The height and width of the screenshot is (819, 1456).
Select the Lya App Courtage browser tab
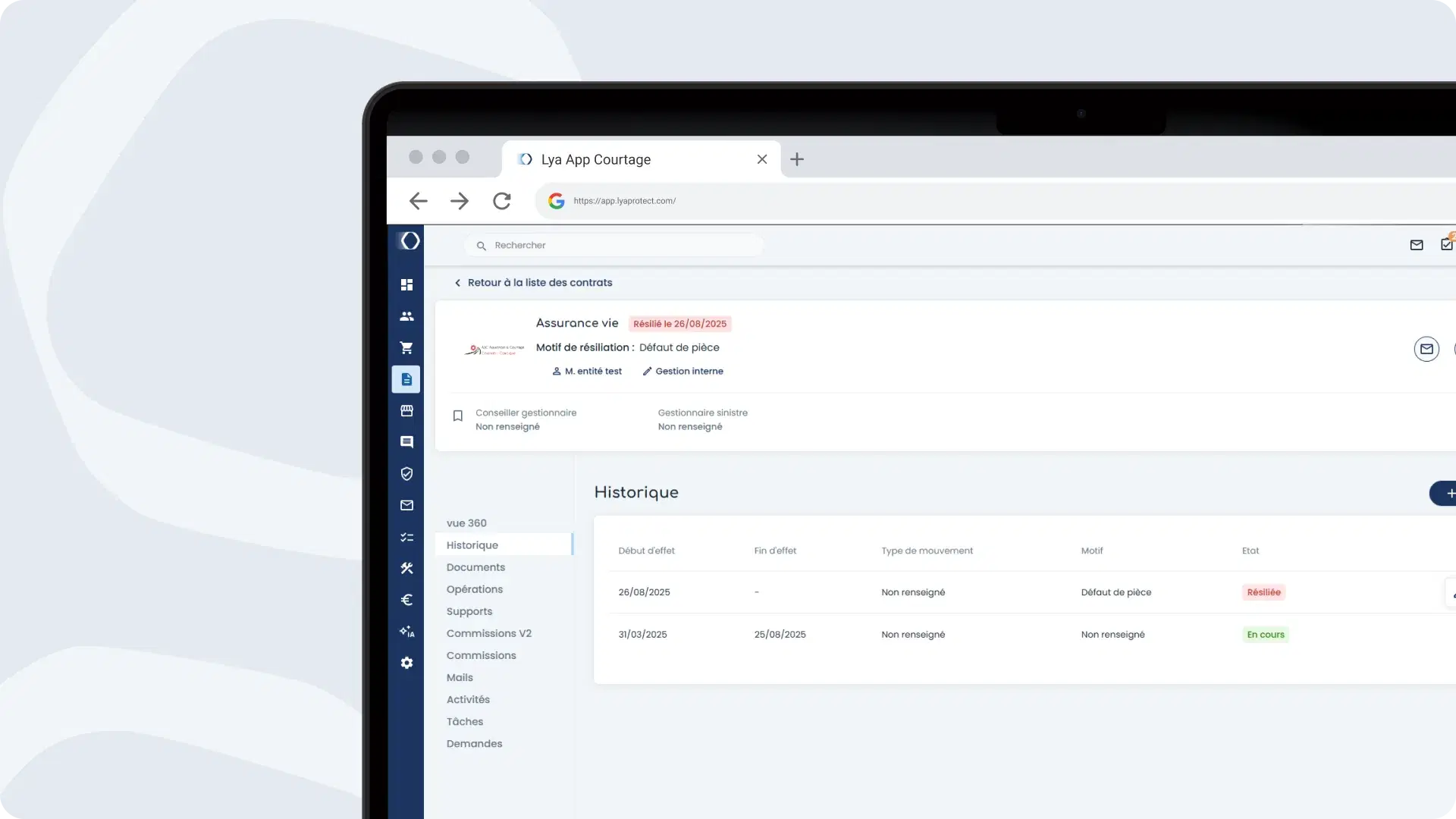[642, 159]
